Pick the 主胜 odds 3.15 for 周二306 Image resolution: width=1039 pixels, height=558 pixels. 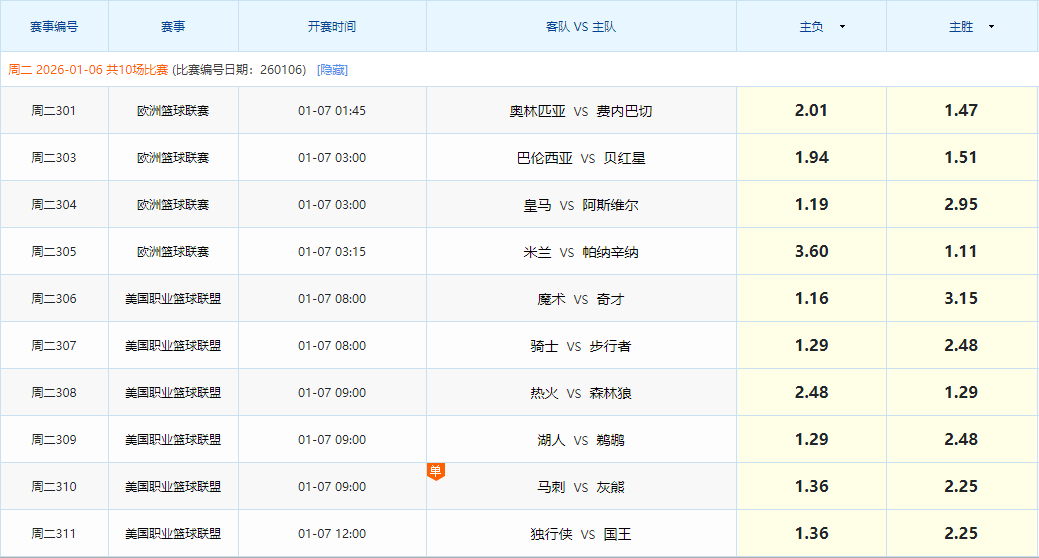coord(961,298)
